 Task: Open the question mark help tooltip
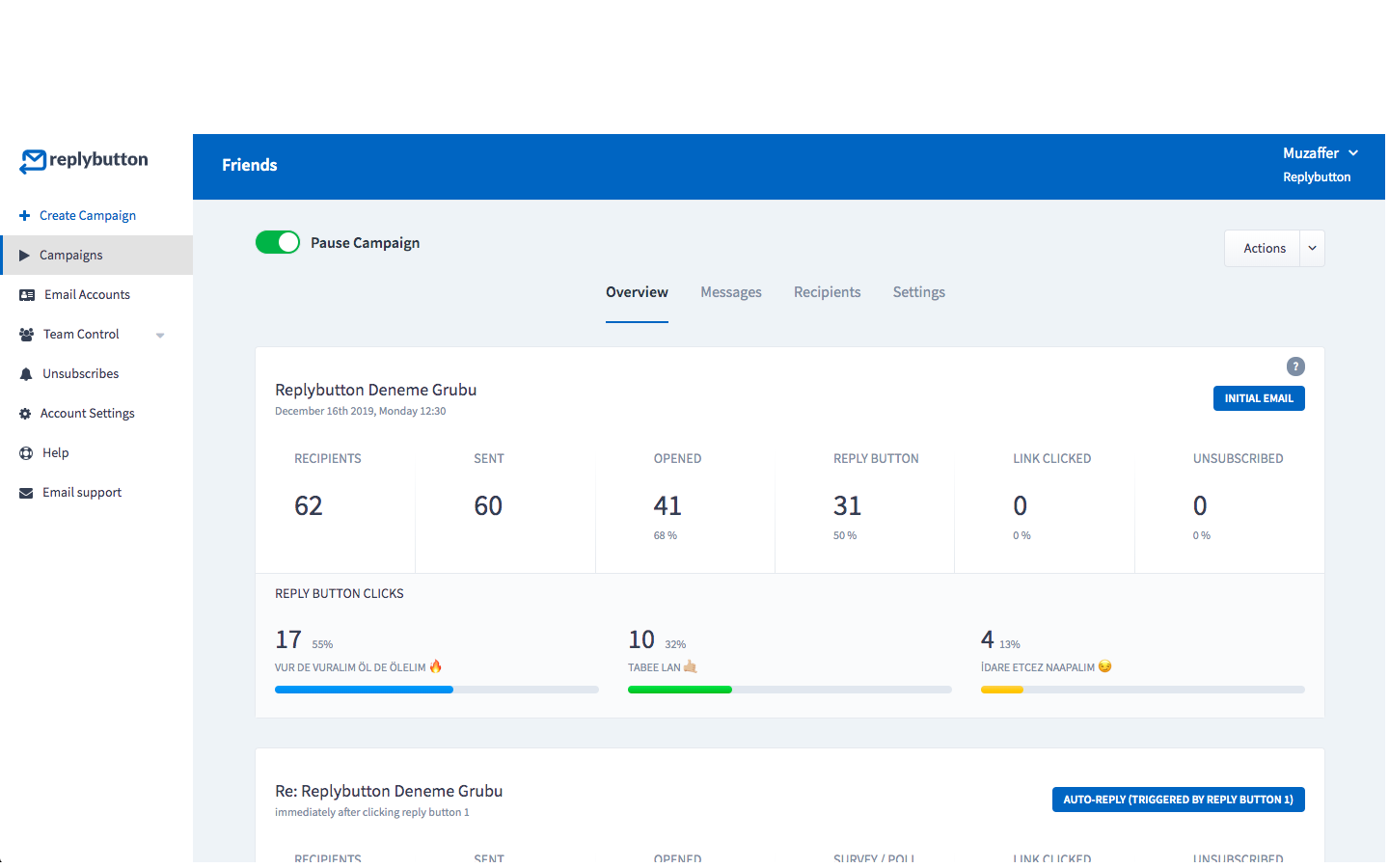pos(1295,366)
